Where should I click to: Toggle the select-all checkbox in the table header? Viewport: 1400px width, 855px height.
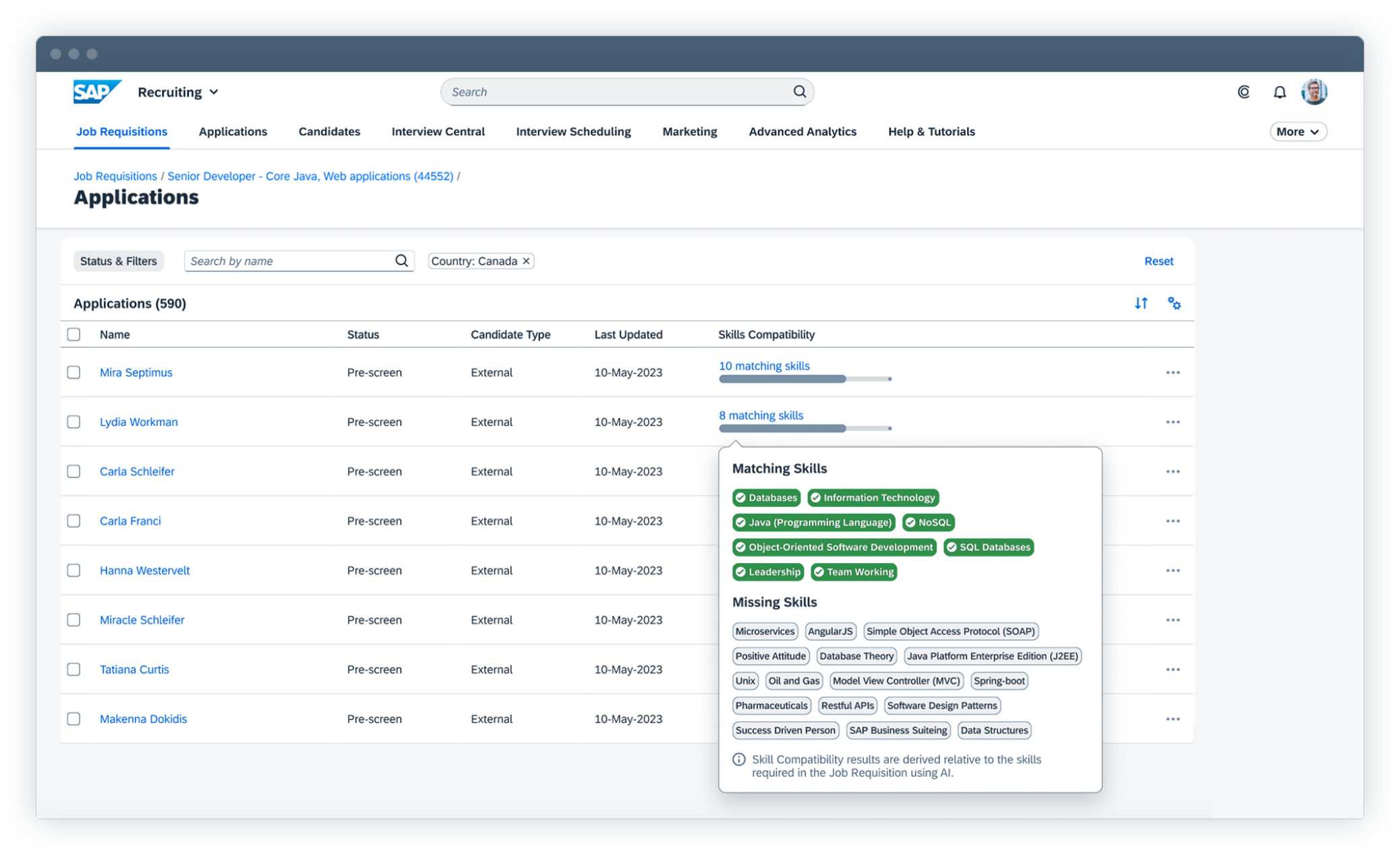[x=74, y=334]
